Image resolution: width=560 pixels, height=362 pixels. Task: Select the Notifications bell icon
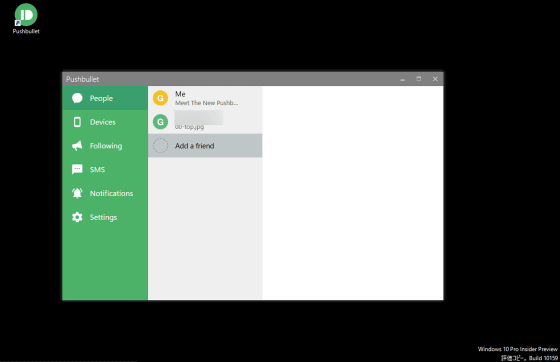coord(77,193)
